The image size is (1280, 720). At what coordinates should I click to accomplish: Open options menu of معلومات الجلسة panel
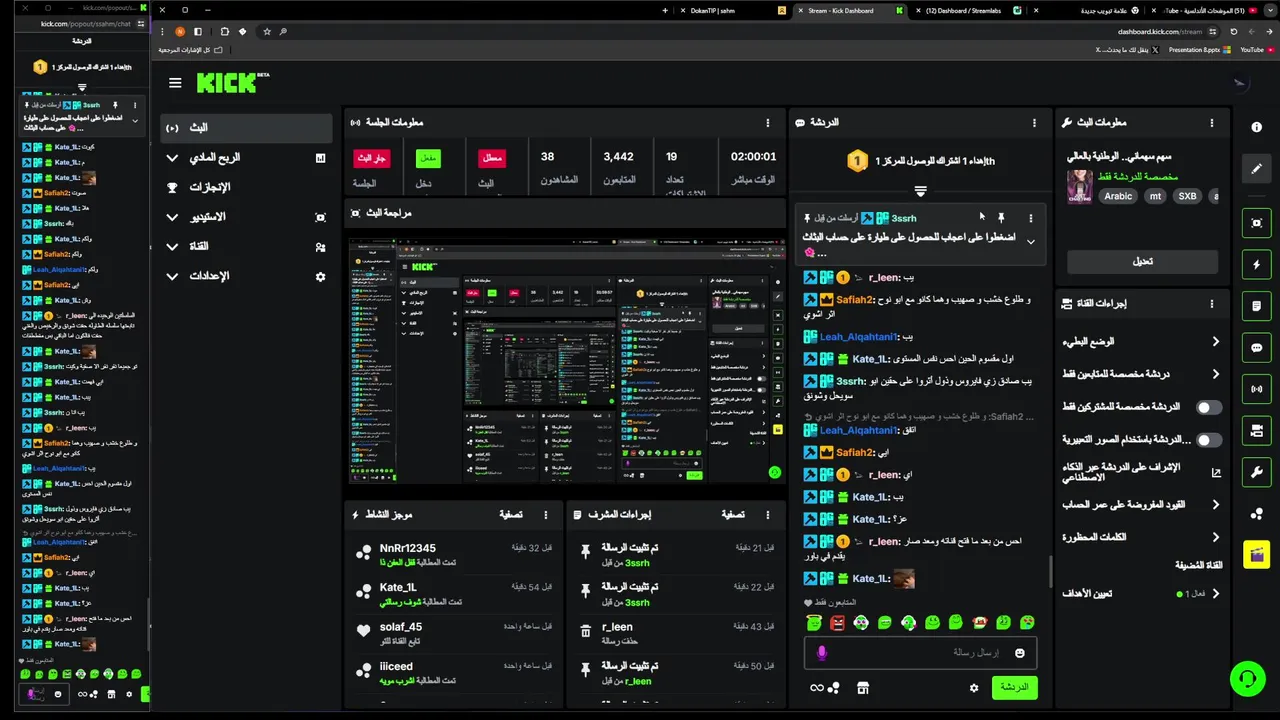pos(768,122)
